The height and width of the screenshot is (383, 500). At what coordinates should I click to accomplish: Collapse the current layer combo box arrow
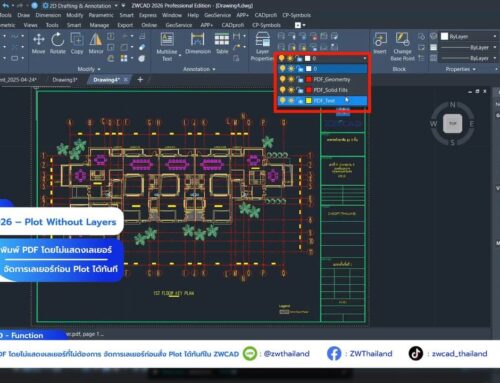365,58
